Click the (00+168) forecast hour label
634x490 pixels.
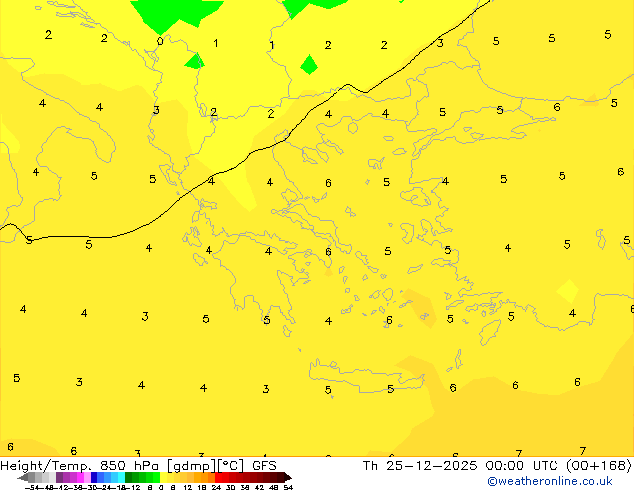click(x=596, y=465)
